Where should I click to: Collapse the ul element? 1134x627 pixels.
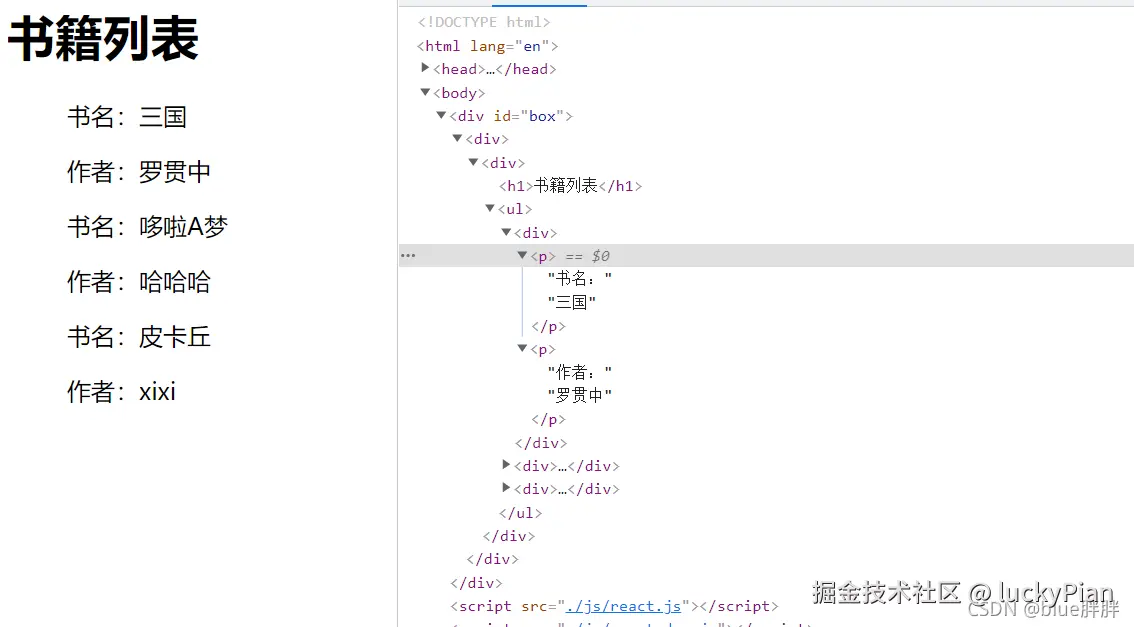click(x=490, y=208)
